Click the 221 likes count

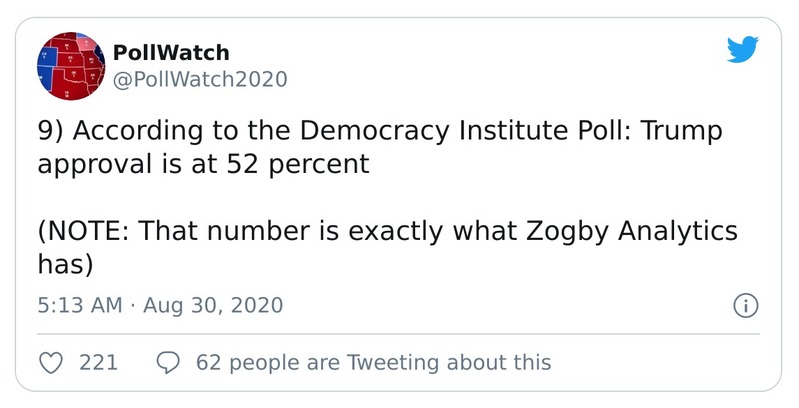point(98,362)
